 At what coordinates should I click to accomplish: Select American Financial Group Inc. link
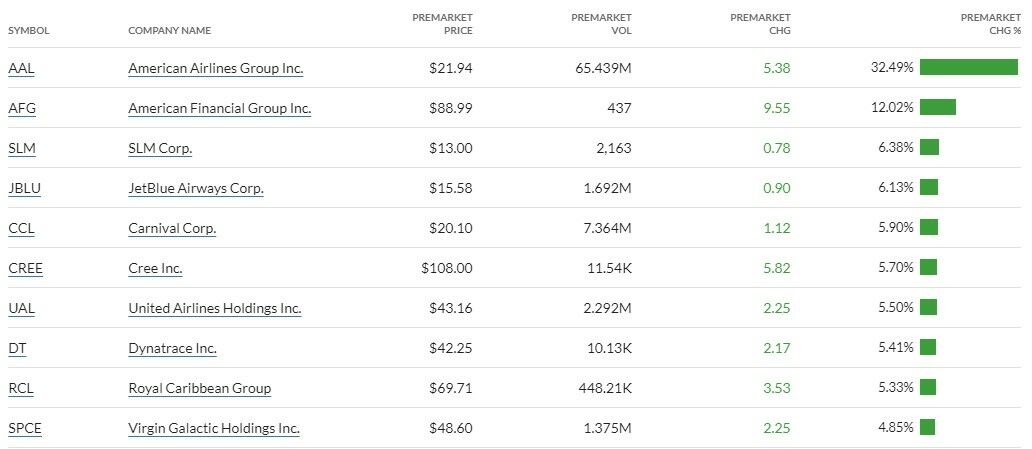coord(219,108)
